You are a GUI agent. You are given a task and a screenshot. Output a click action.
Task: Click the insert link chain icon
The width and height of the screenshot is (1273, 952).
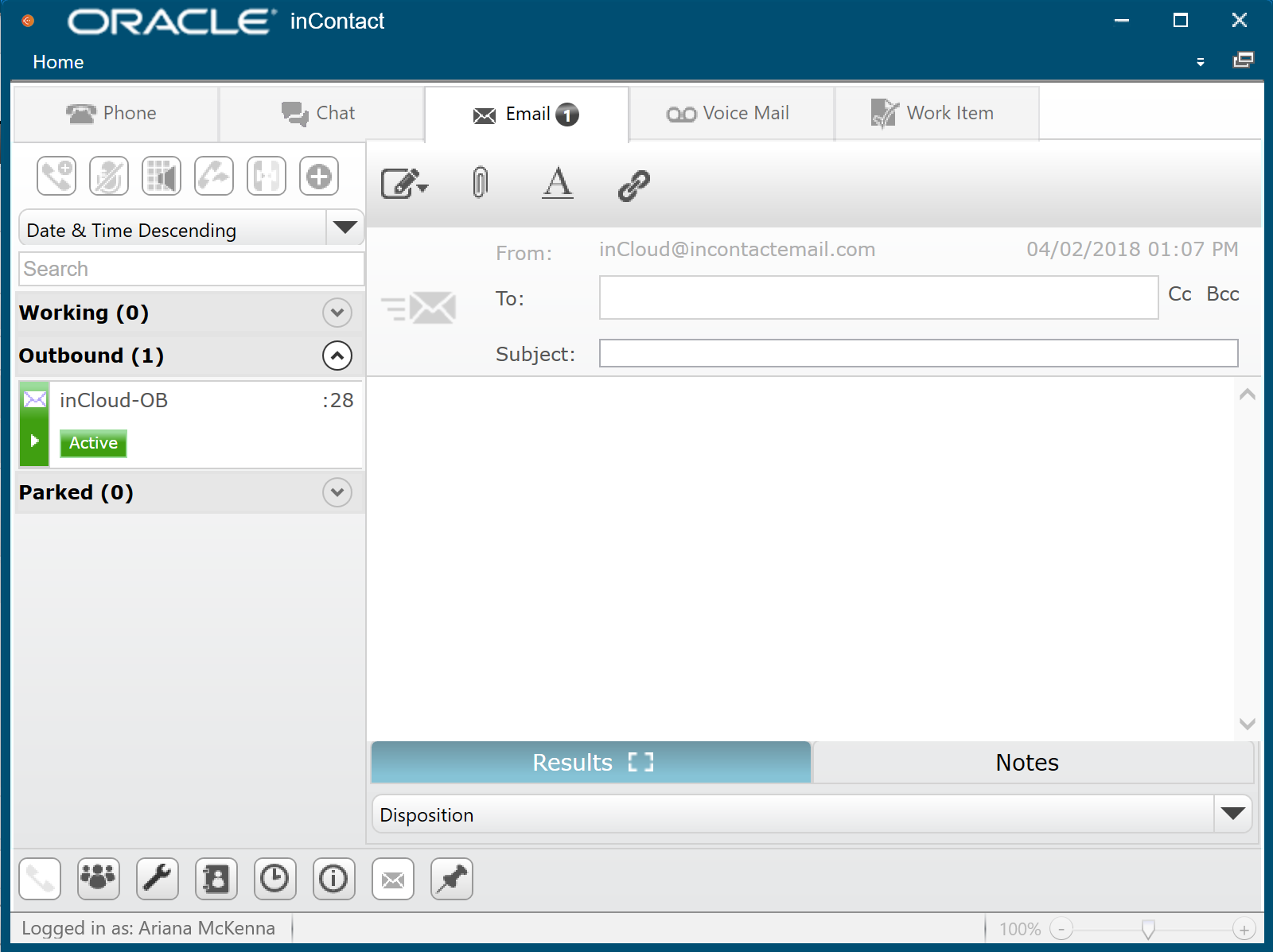coord(634,185)
